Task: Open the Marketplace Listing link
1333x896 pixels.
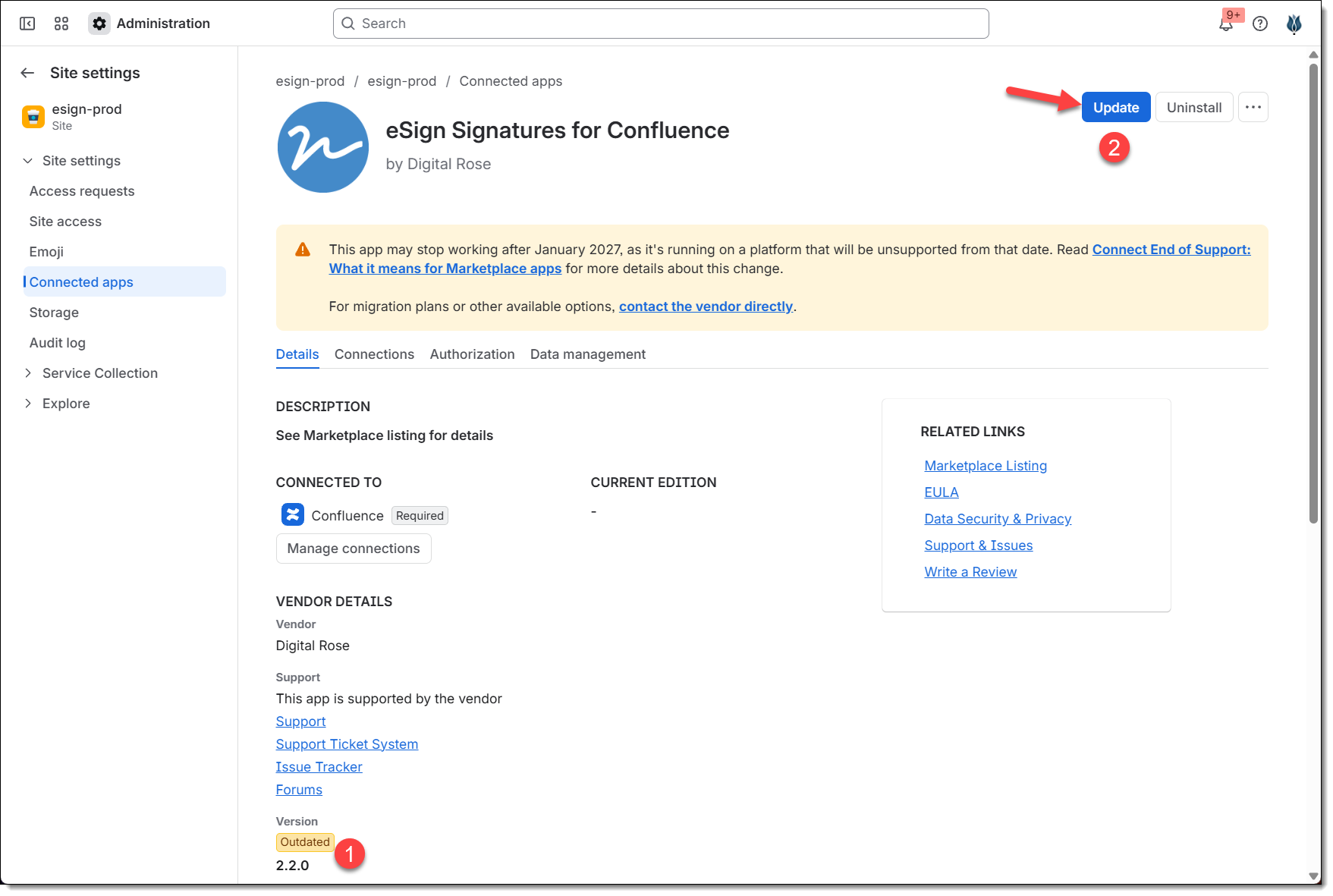Action: [986, 466]
